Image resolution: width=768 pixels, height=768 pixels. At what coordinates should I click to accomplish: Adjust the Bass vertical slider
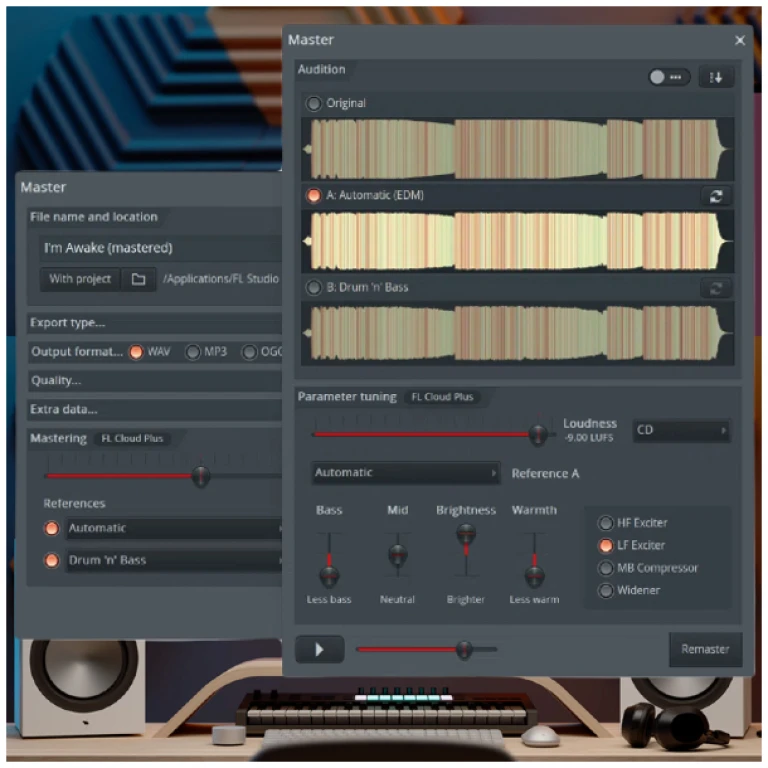pyautogui.click(x=329, y=576)
